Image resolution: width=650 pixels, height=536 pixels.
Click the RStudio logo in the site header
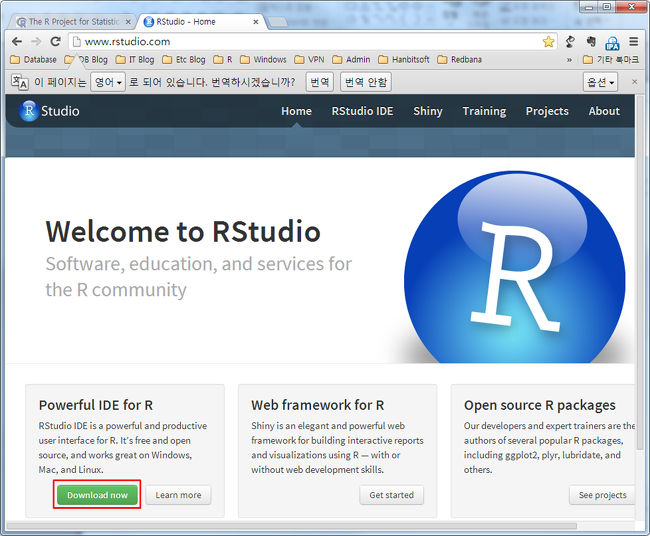(49, 111)
